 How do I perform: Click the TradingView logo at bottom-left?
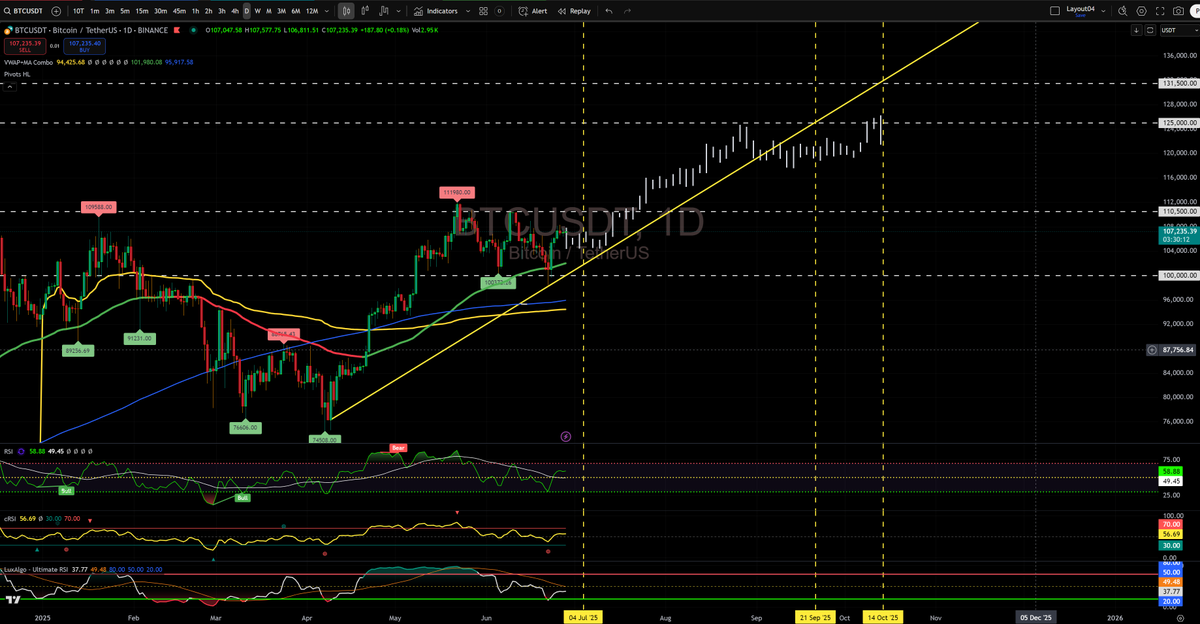click(x=12, y=600)
